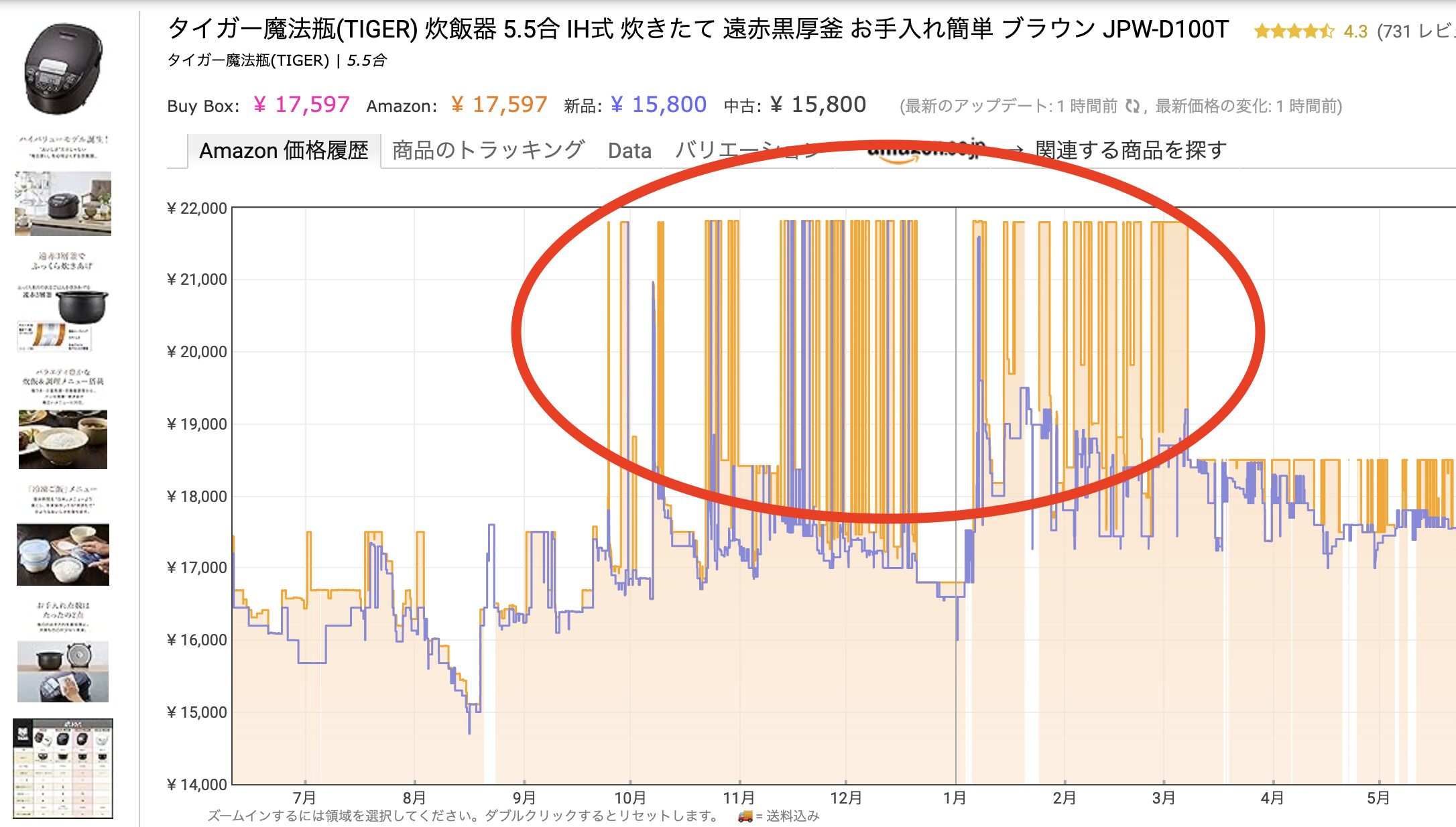Click the 新品 price ¥ 15,800
The image size is (1456, 827).
659,105
